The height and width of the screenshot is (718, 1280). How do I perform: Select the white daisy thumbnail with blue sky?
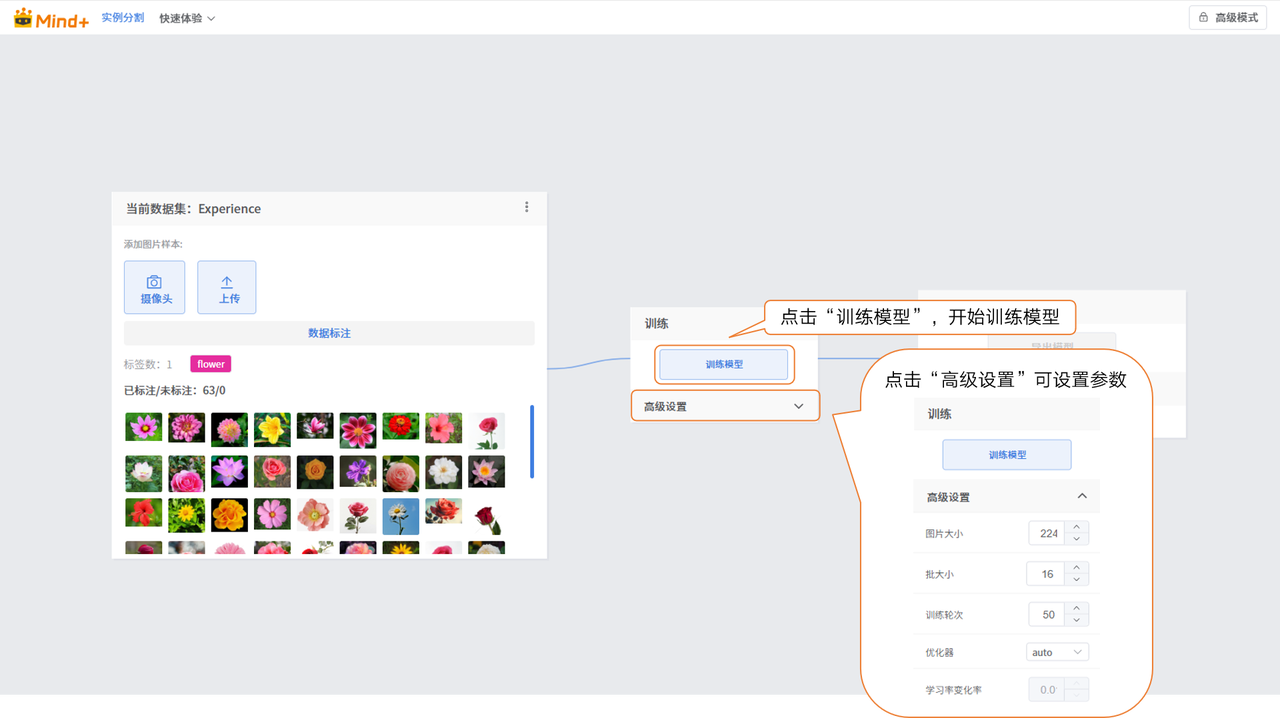401,514
